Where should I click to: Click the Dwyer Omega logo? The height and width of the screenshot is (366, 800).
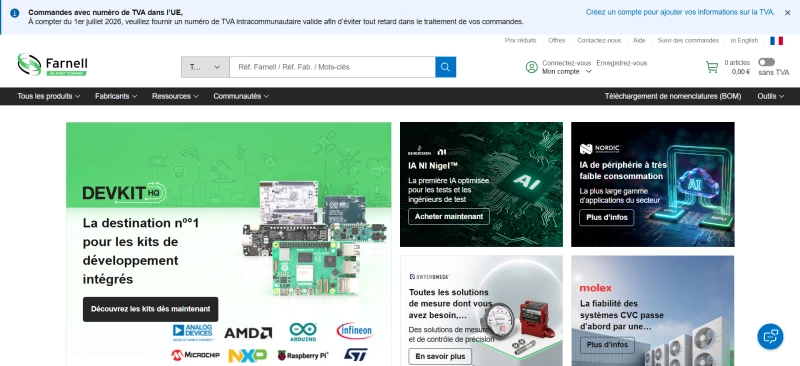(429, 277)
